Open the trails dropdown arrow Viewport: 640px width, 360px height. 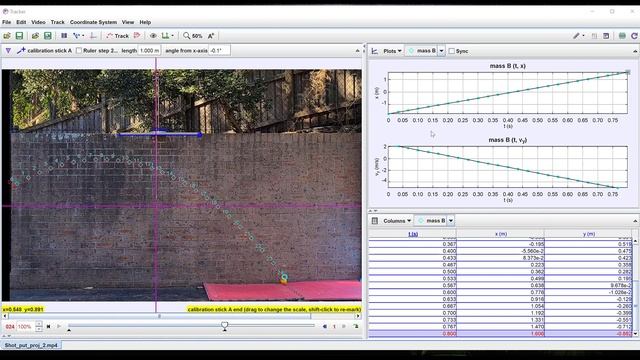pyautogui.click(x=172, y=36)
